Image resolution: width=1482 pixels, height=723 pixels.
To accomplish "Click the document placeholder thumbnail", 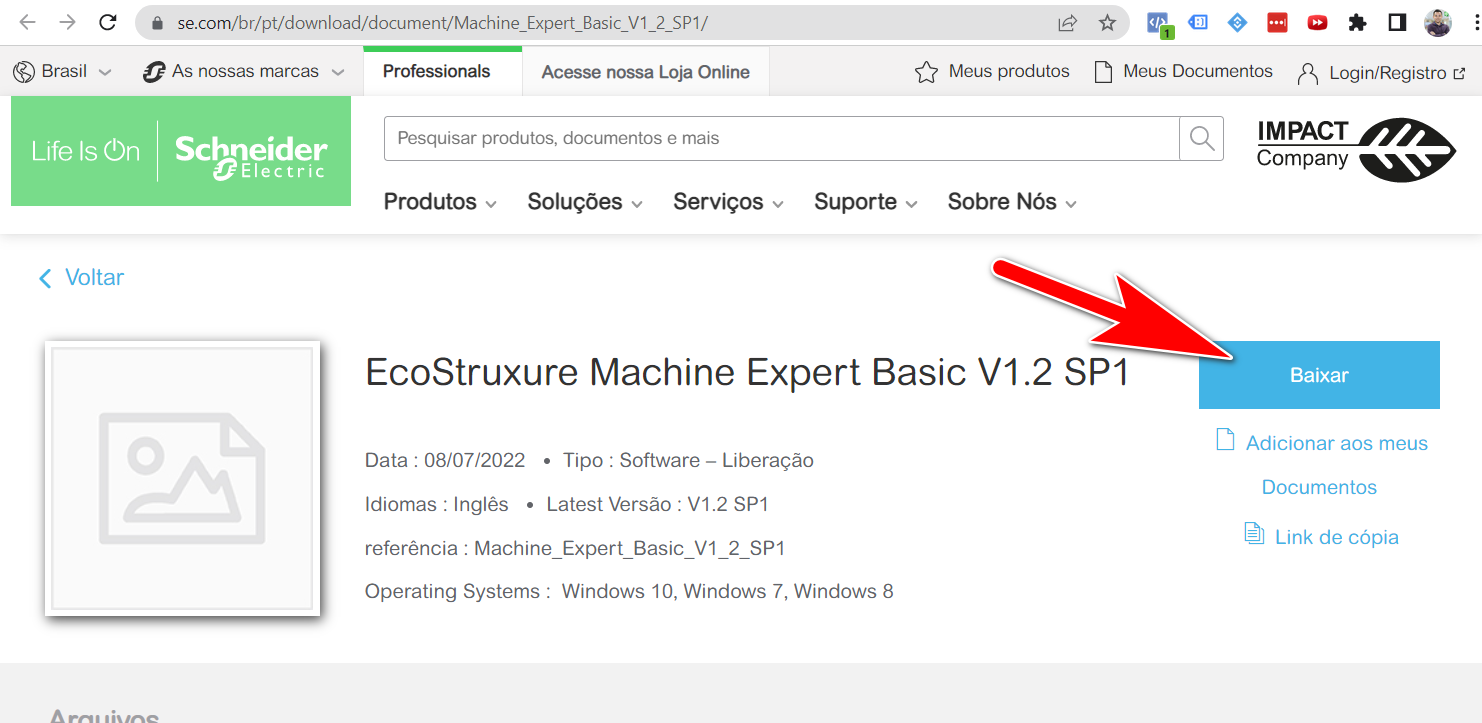I will coord(182,478).
